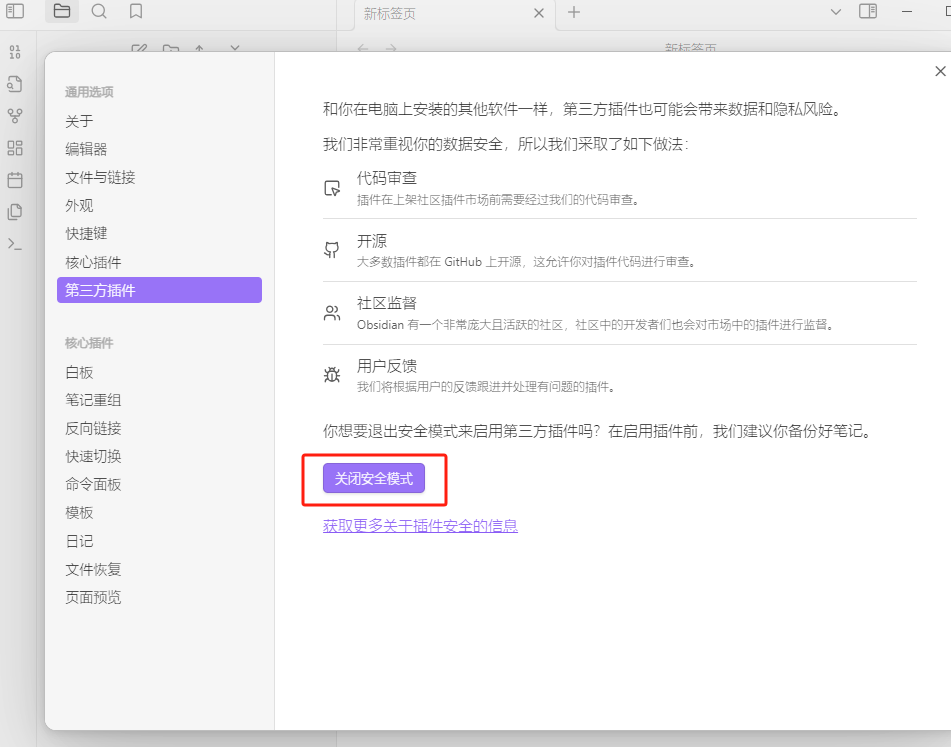Click the 关闭安全模式 button
The height and width of the screenshot is (747, 951).
[374, 479]
